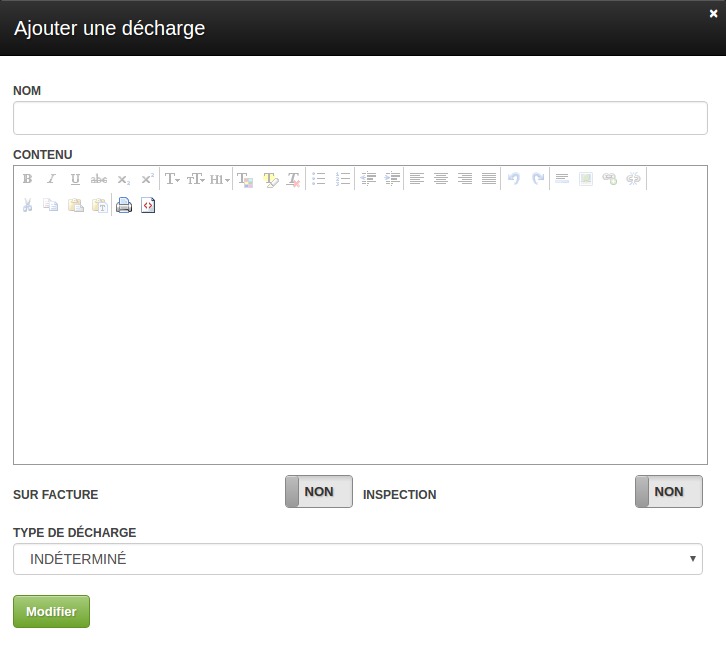Toggle the Inspection switch

(x=668, y=491)
